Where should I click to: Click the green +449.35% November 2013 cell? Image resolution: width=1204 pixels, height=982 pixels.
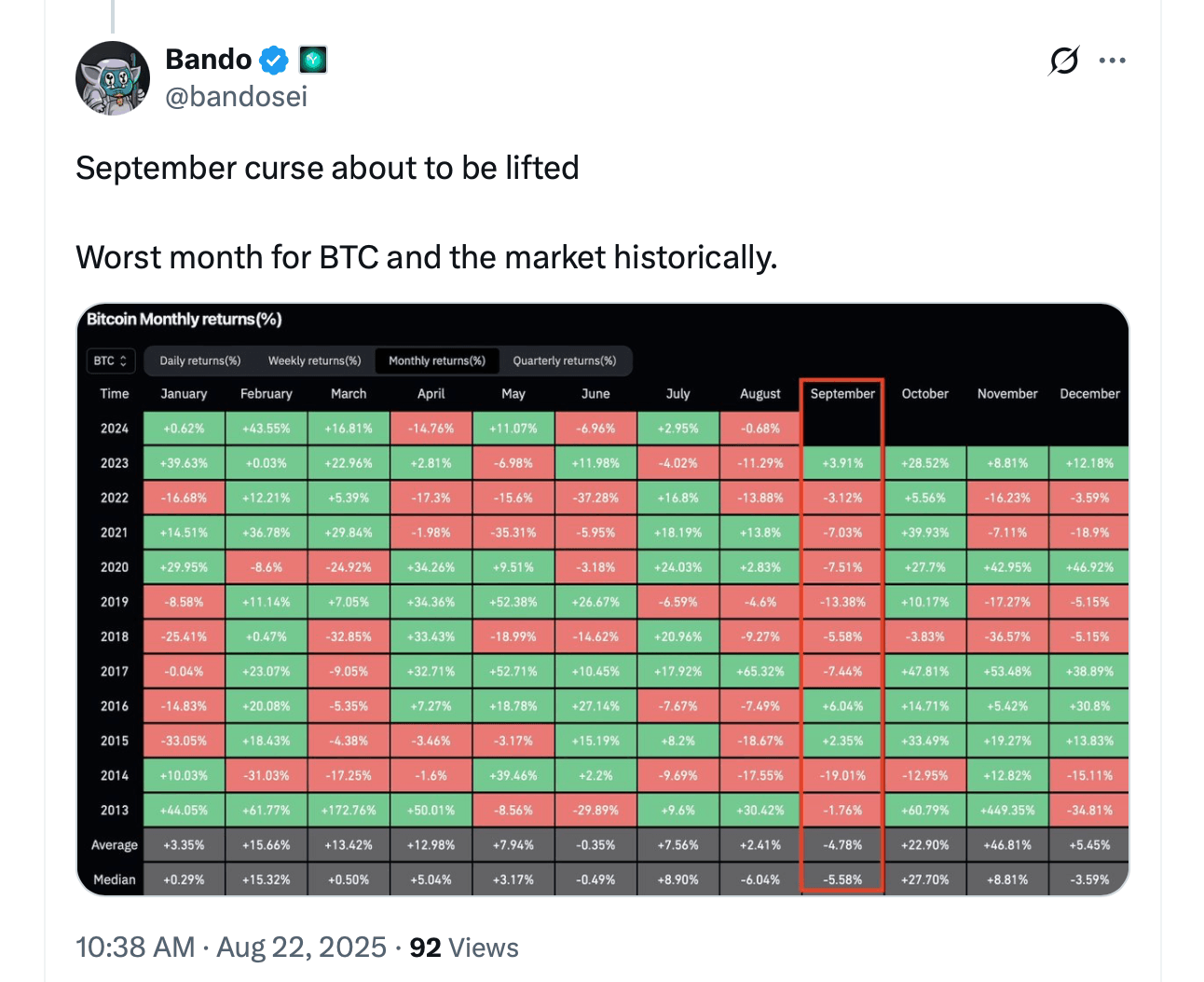click(1006, 810)
